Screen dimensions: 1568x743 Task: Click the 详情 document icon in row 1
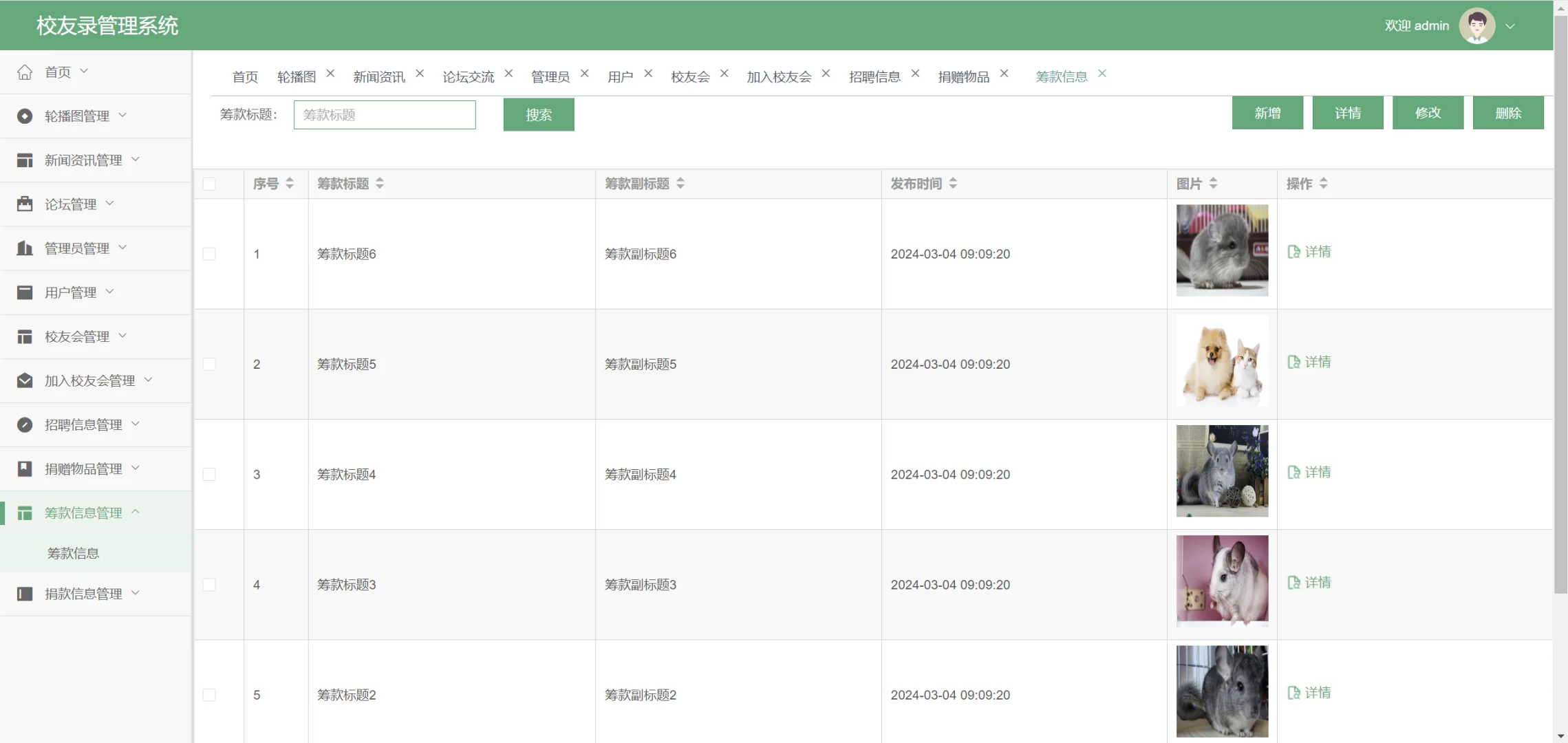[1294, 251]
